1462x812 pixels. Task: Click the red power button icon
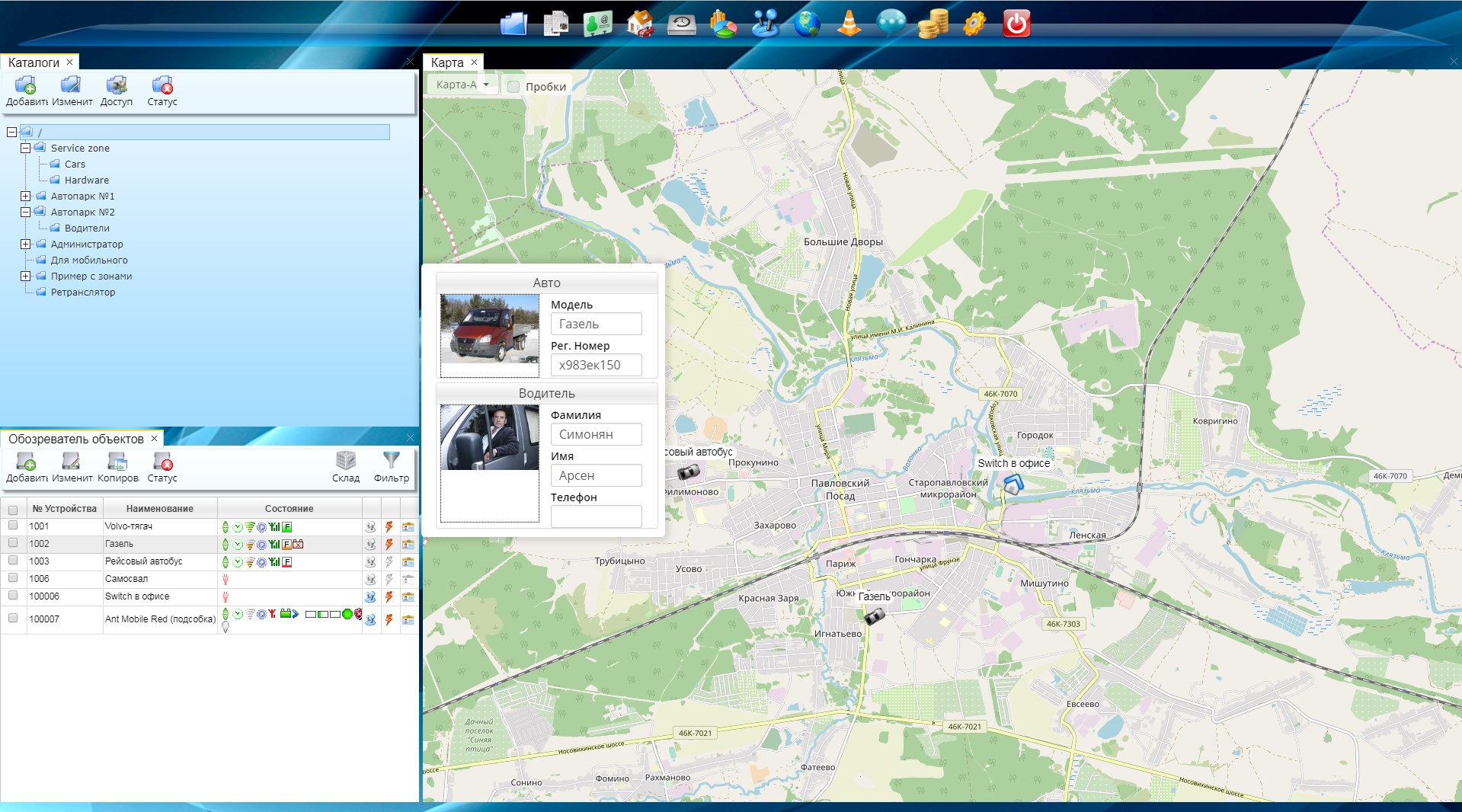tap(1016, 24)
